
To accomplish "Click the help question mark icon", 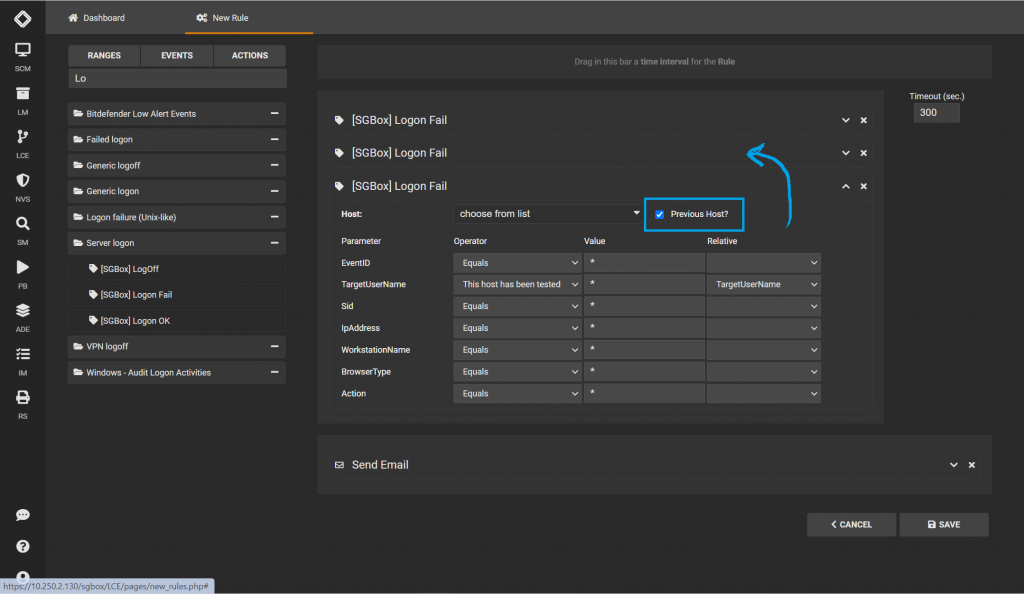I will tap(23, 546).
